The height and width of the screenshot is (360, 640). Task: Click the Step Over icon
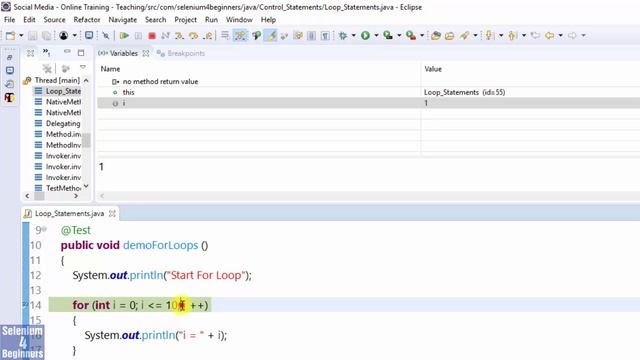pyautogui.click(x=193, y=36)
